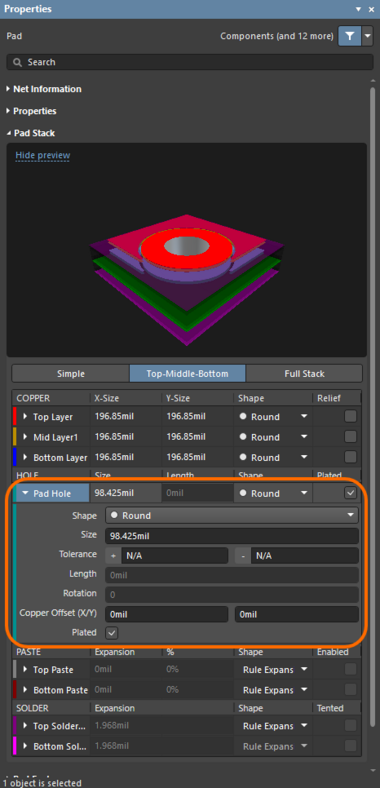Toggle Top Layer Relief checkbox
The width and height of the screenshot is (380, 788).
click(x=350, y=416)
